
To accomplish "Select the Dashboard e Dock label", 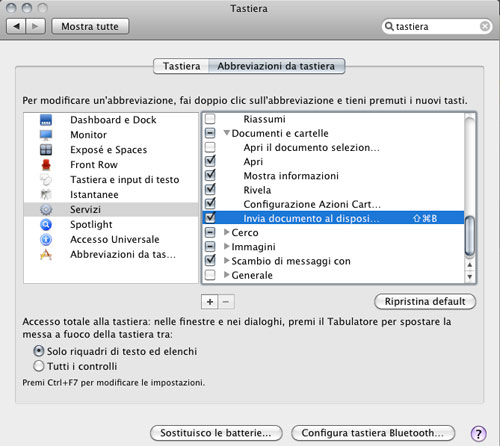I will [113, 120].
